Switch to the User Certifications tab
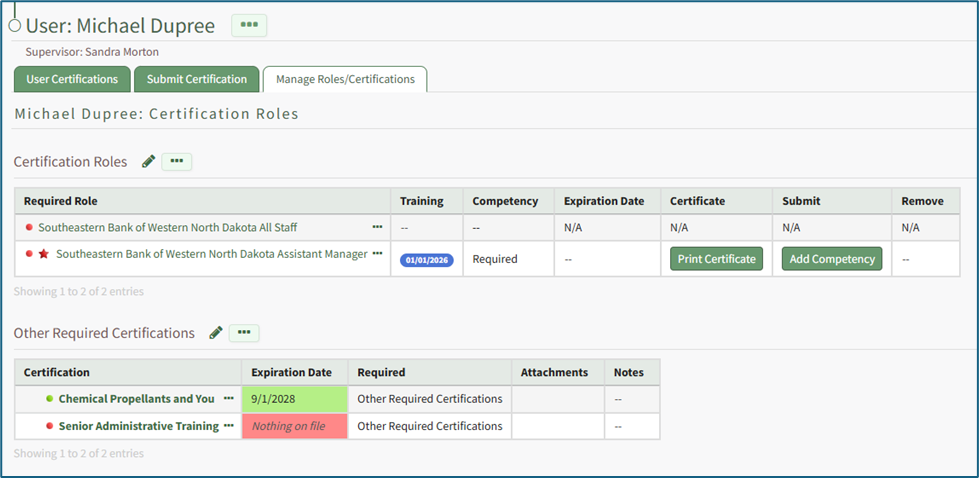Screen dimensions: 979x478 point(72,79)
